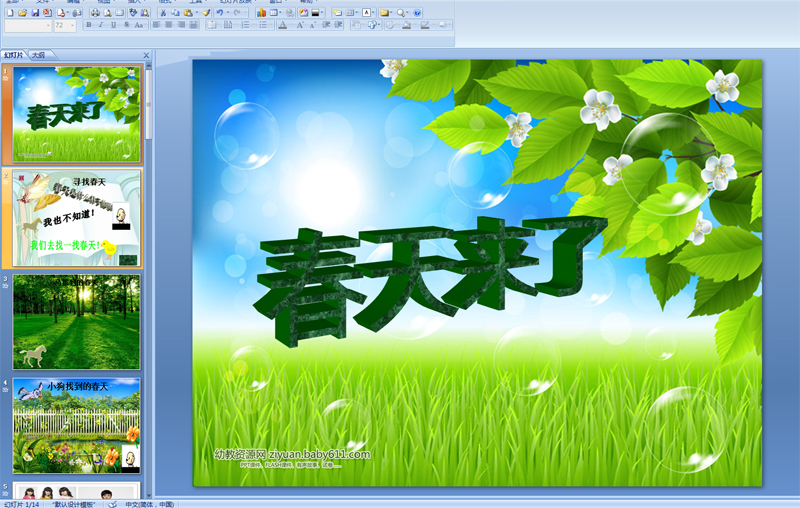Screen dimensions: 800x508
Task: Insert a chart
Action: (x=261, y=13)
